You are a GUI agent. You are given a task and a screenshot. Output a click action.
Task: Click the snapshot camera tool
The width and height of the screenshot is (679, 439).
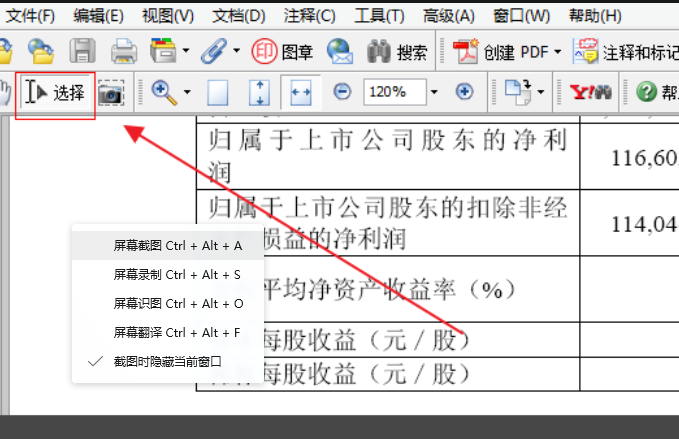pos(111,93)
